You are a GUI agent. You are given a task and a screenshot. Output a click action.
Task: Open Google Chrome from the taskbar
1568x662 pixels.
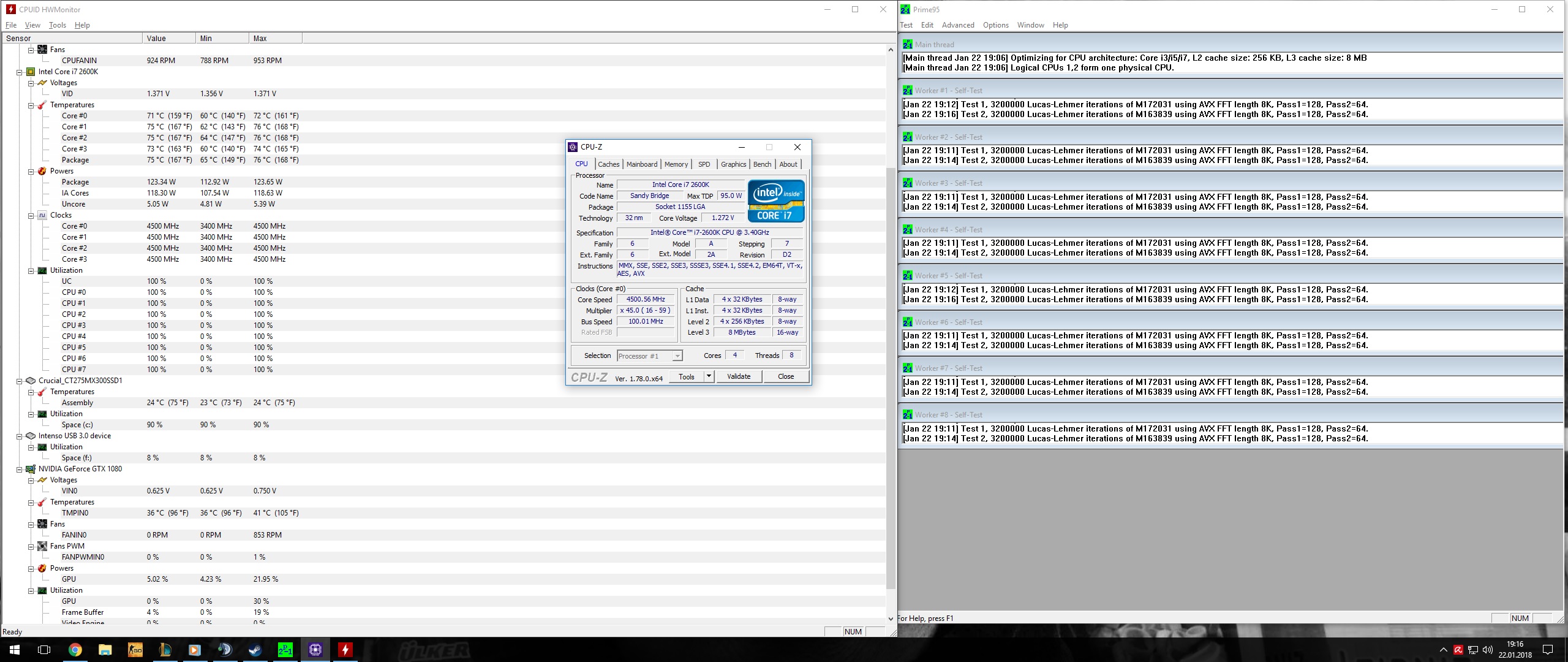pos(75,650)
